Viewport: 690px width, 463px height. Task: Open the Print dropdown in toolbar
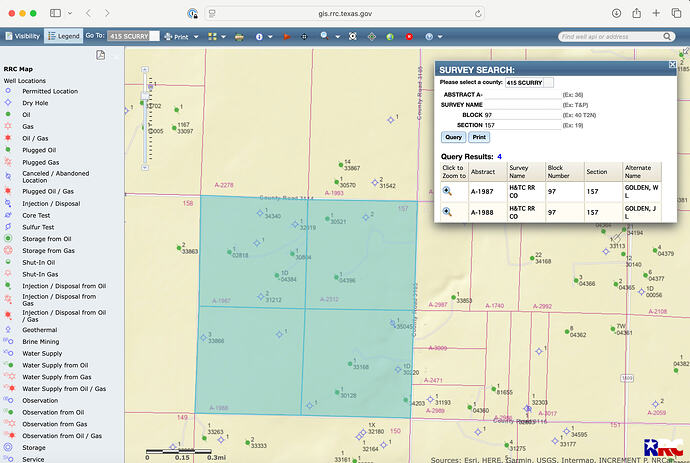pyautogui.click(x=182, y=35)
